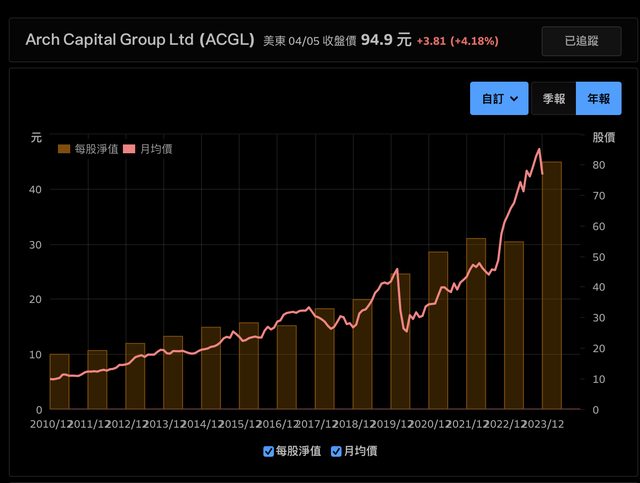
Task: Click the brown 每股淨值 legend swatch
Action: tap(65, 149)
